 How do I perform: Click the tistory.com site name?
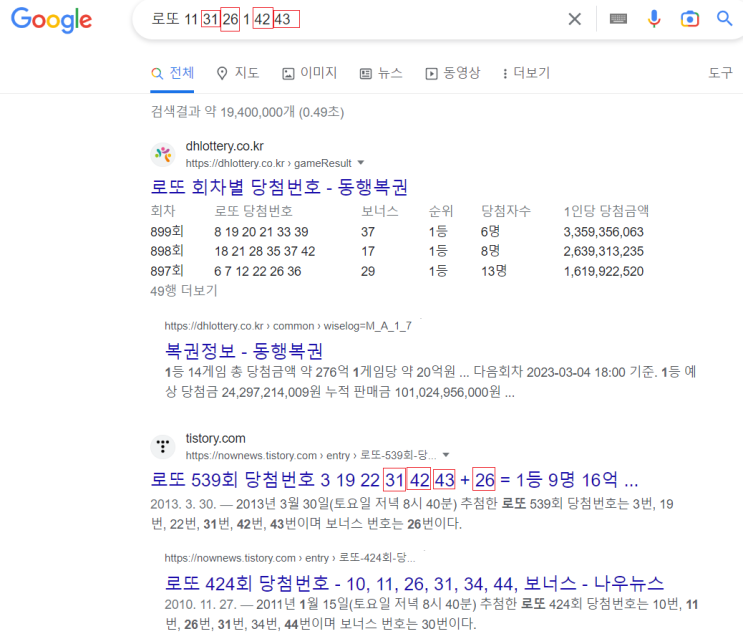coord(216,438)
